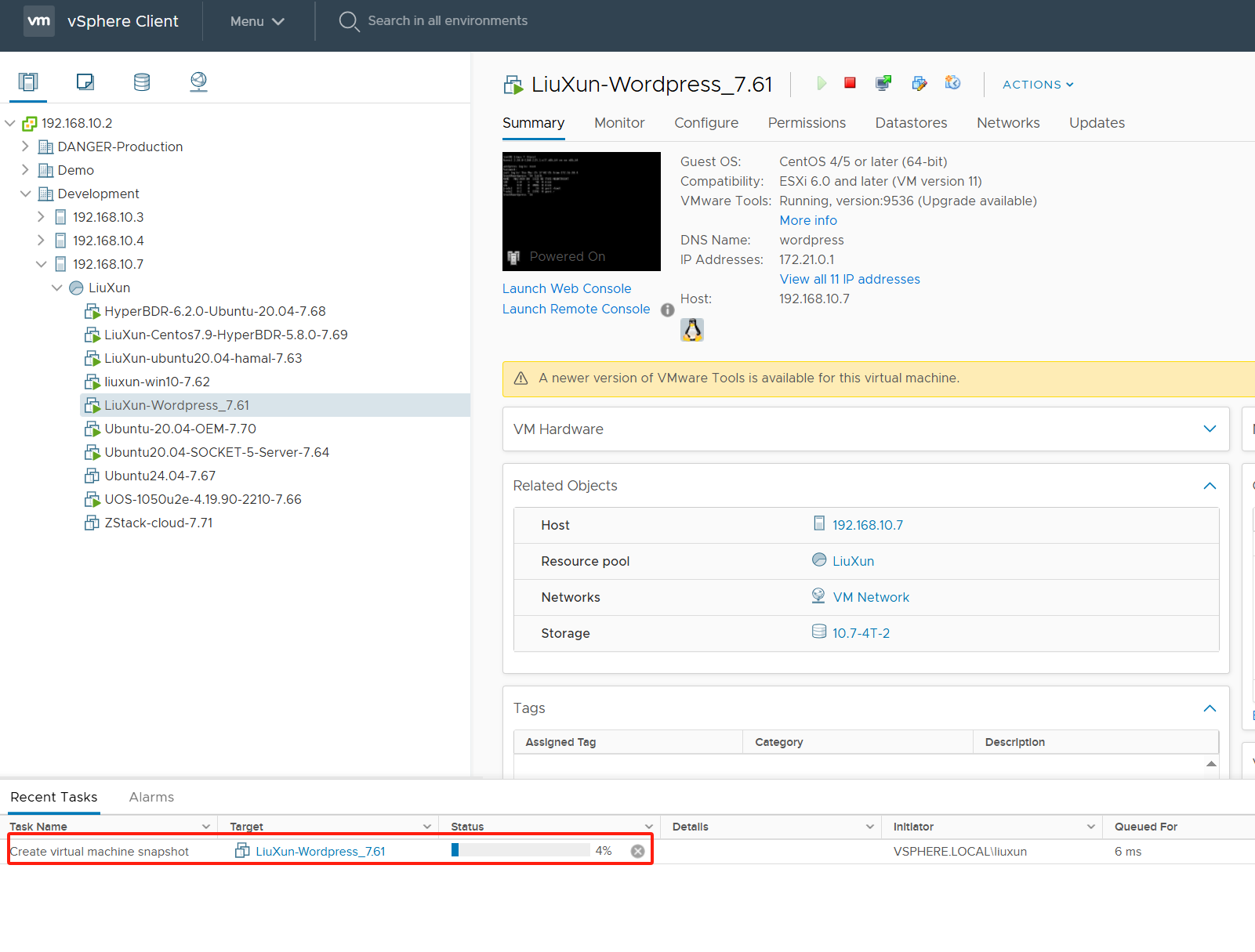This screenshot has width=1255, height=952.
Task: Click the Tags table scroll up arrow
Action: (1211, 764)
